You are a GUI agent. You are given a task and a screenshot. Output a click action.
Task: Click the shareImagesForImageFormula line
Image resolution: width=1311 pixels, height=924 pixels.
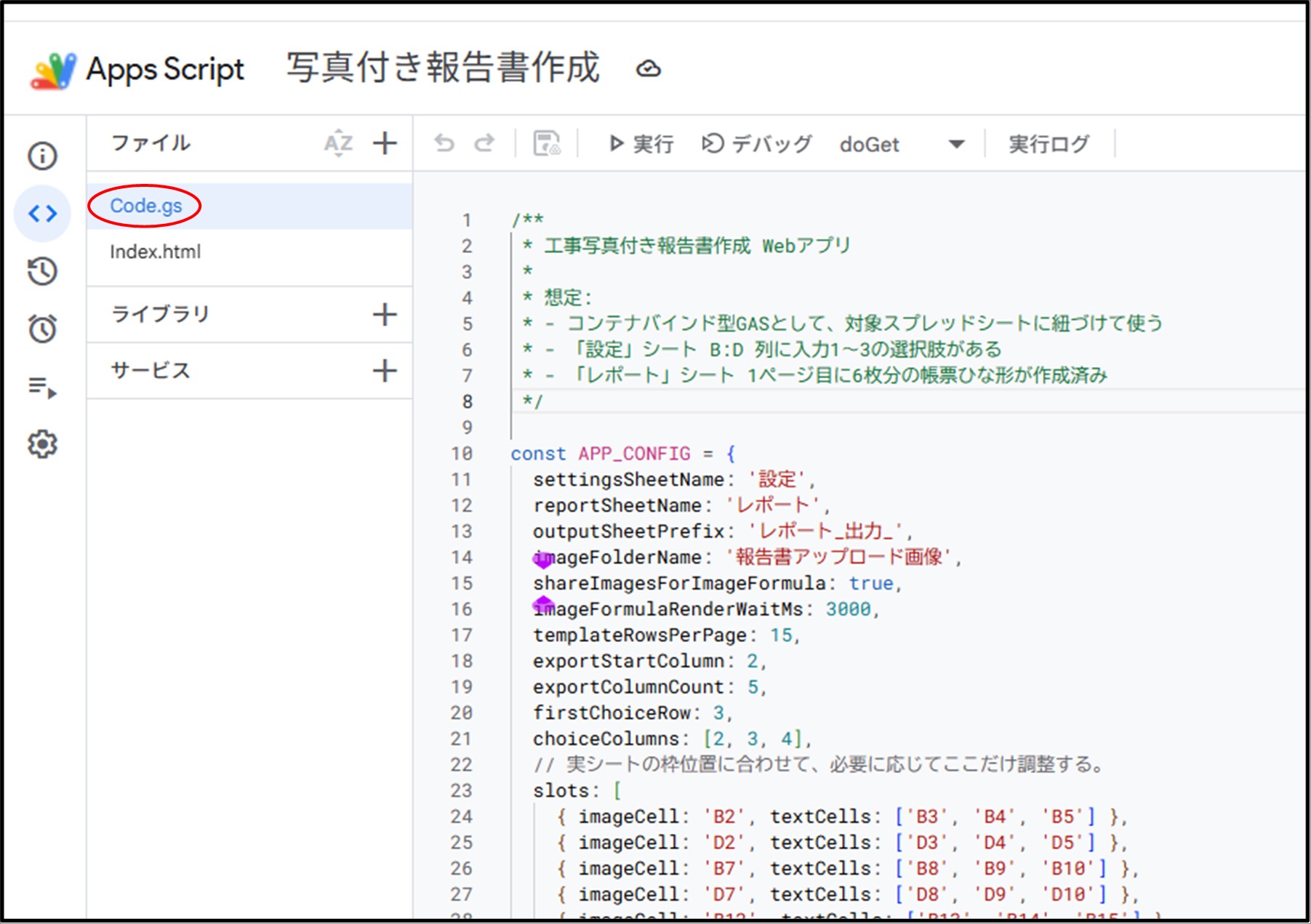(x=718, y=583)
